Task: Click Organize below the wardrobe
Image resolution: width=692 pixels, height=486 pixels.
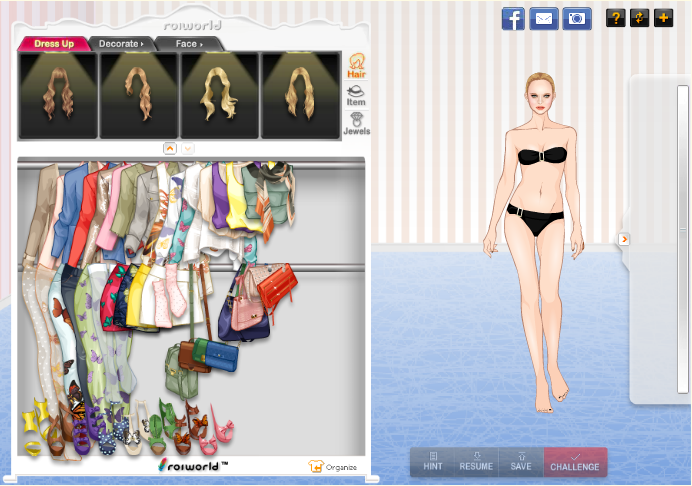Action: coord(333,466)
